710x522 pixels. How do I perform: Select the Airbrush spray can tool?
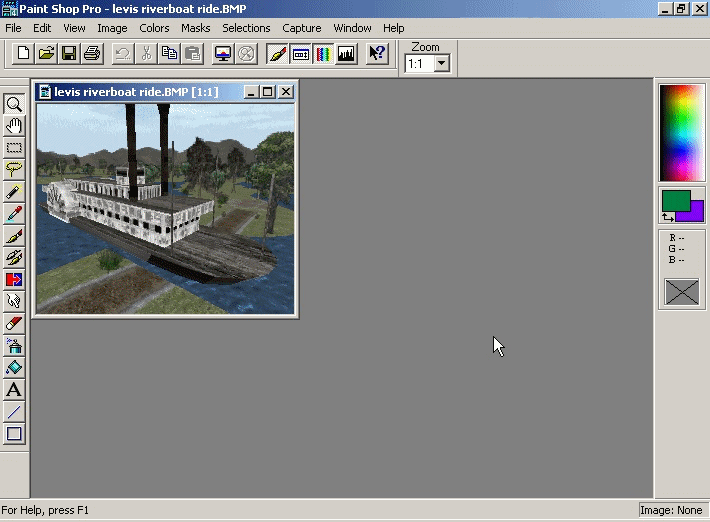14,345
